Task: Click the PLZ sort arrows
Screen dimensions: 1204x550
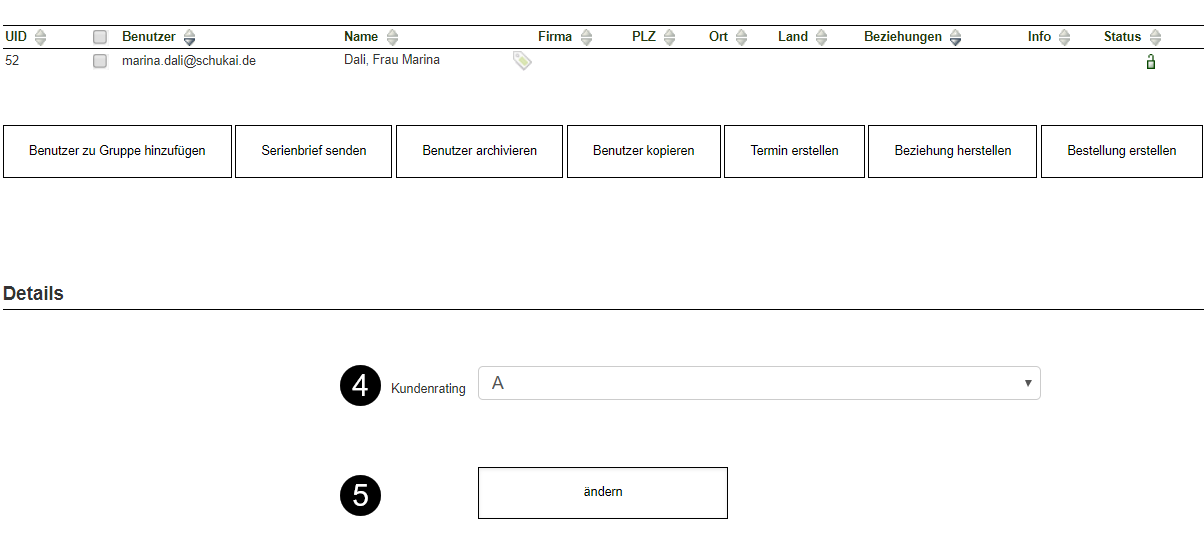Action: [x=669, y=37]
